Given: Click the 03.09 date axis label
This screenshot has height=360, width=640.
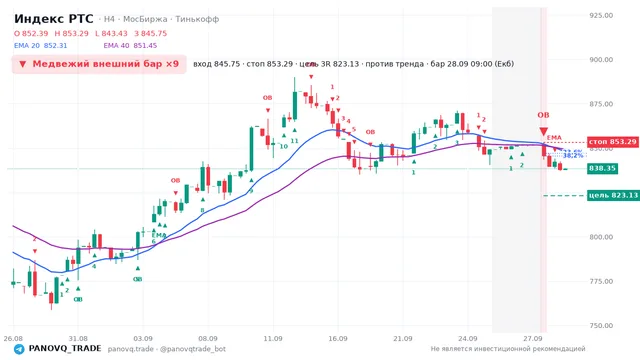Looking at the screenshot, I should pyautogui.click(x=143, y=339).
